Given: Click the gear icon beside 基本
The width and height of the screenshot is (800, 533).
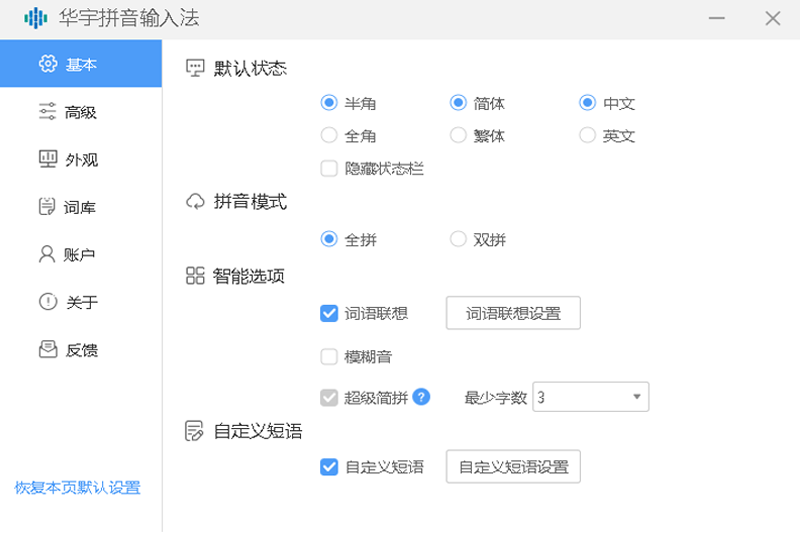Looking at the screenshot, I should (x=47, y=64).
